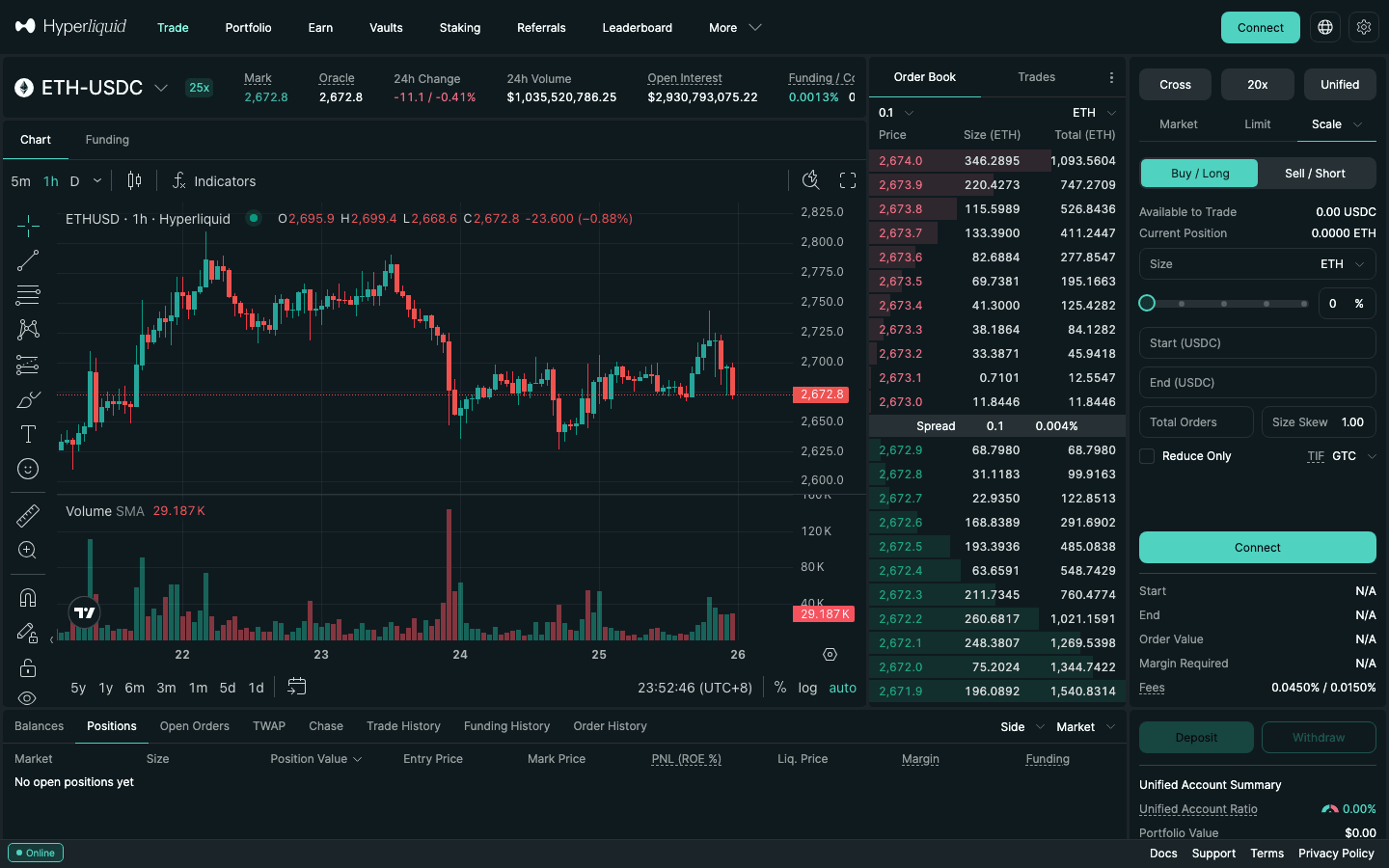This screenshot has width=1389, height=868.
Task: Open the Funding chart tab
Action: [107, 140]
